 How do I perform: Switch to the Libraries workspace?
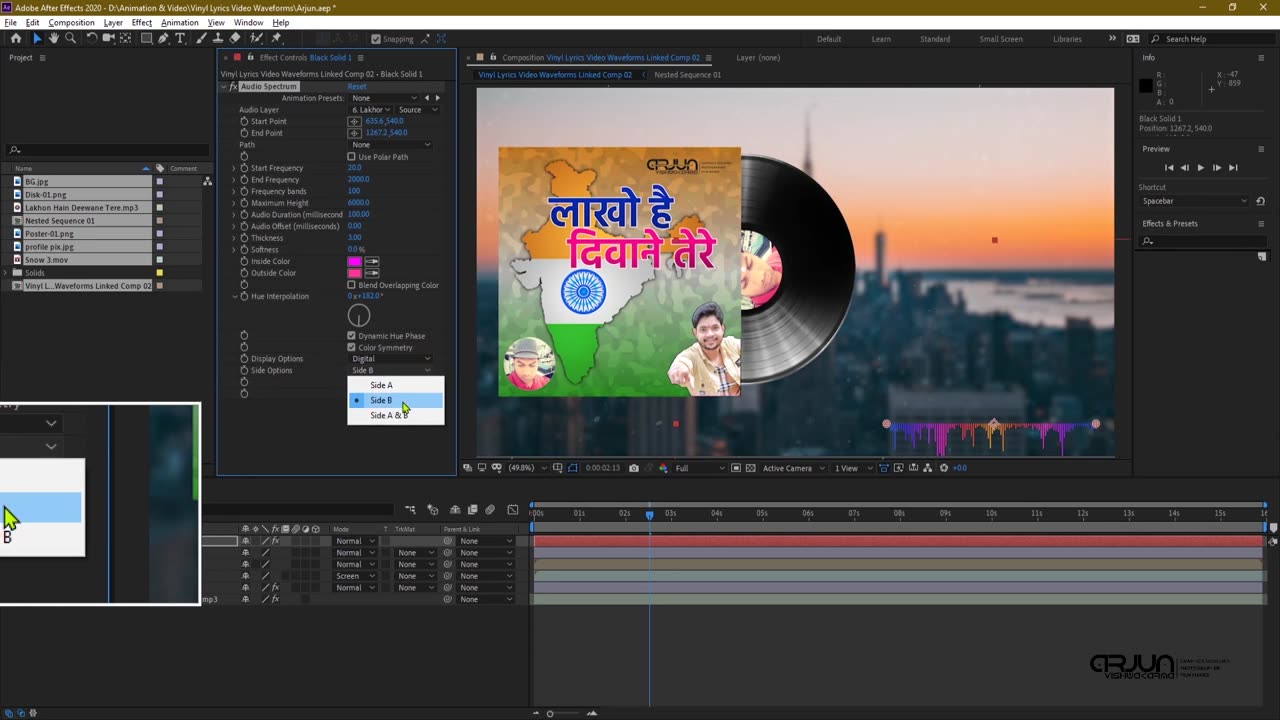click(1067, 39)
